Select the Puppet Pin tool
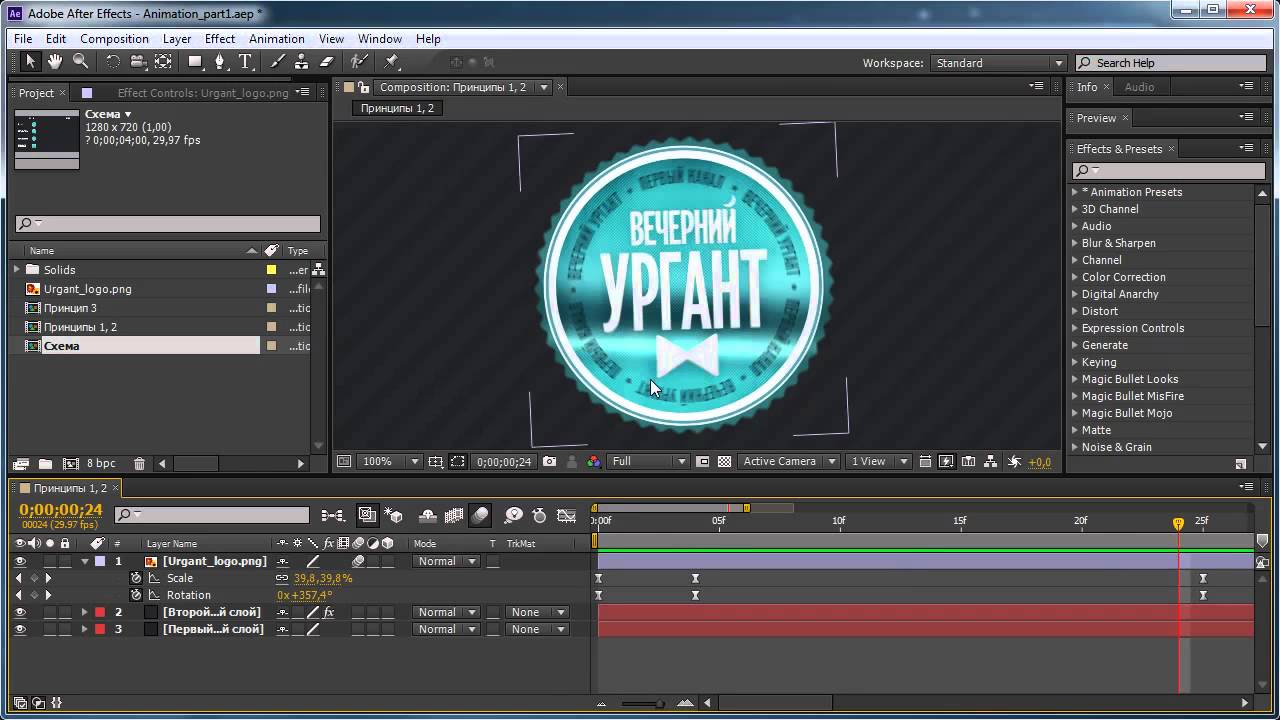 click(392, 62)
